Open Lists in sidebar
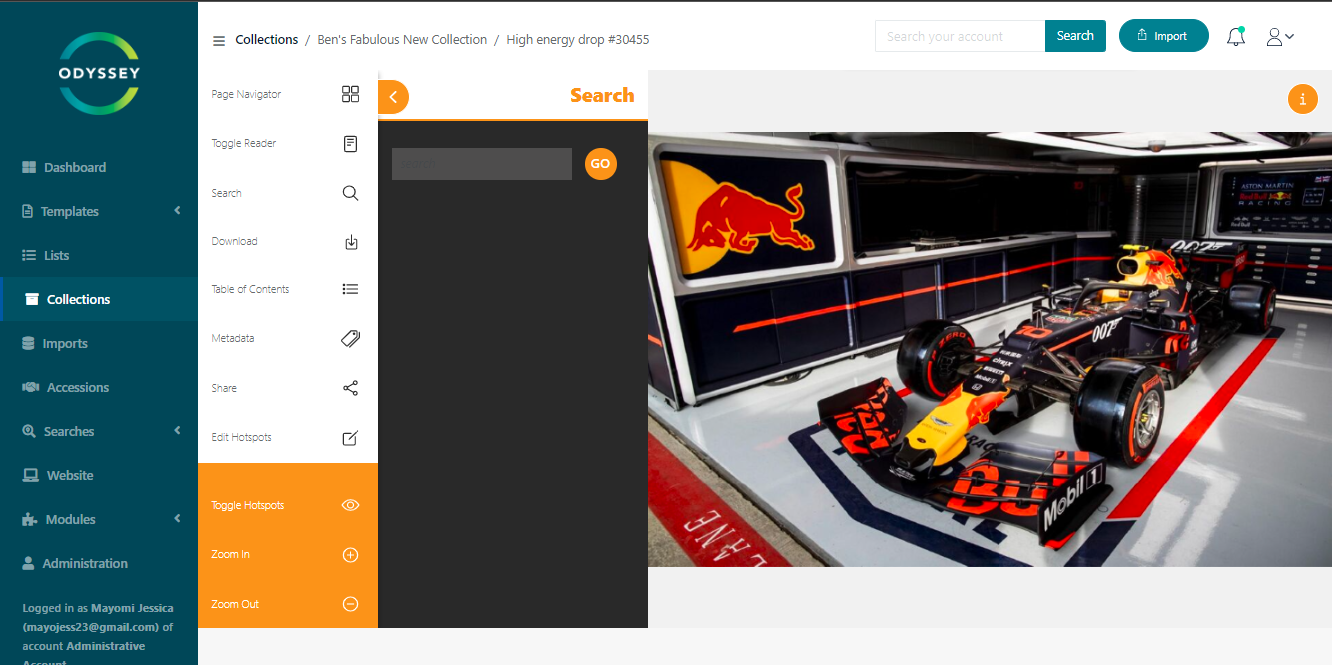Screen dimensions: 1332x665 [x=99, y=255]
